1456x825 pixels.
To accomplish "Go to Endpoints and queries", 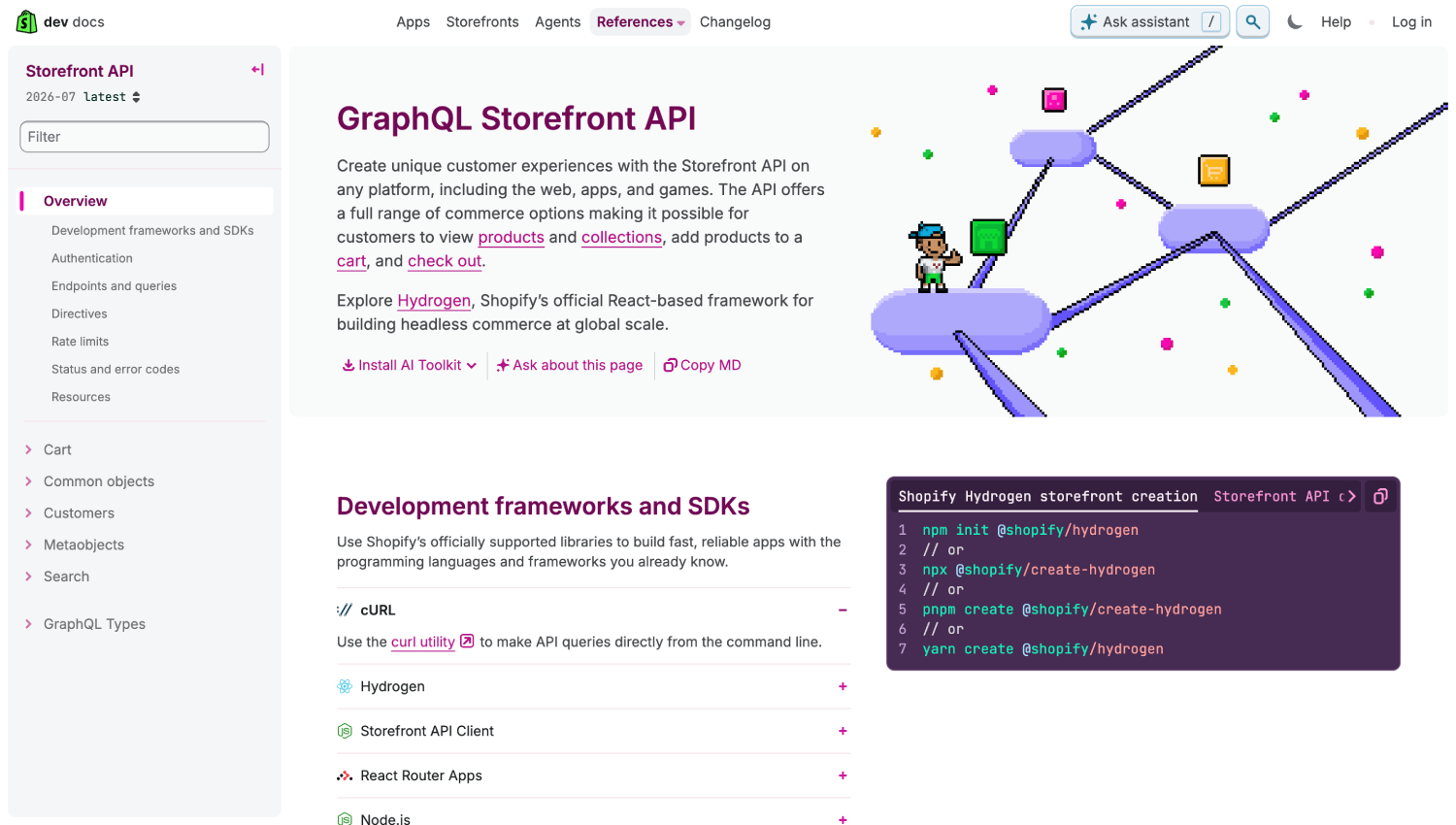I will click(x=114, y=285).
